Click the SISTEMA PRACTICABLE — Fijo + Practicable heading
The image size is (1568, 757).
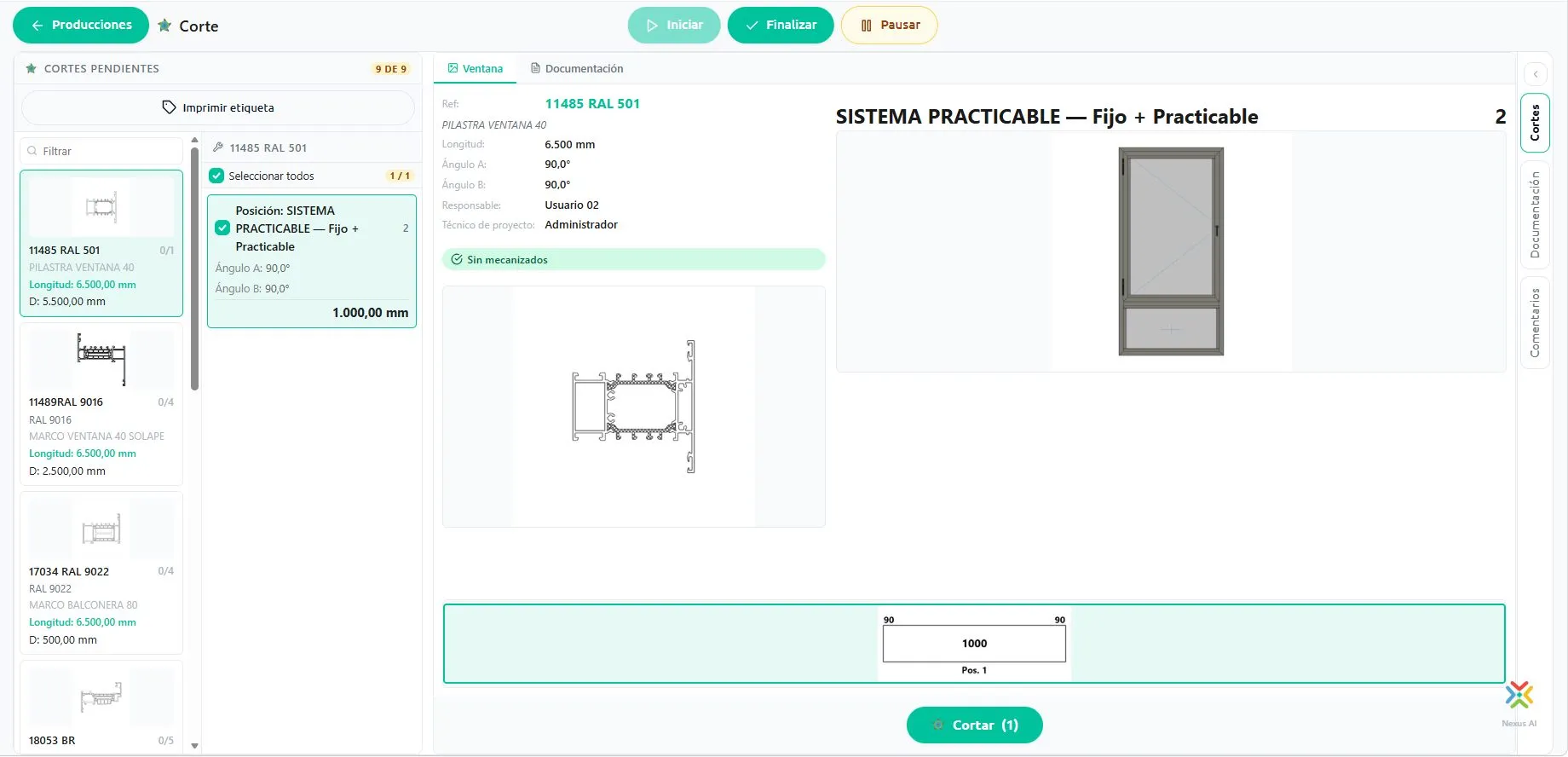point(1046,117)
